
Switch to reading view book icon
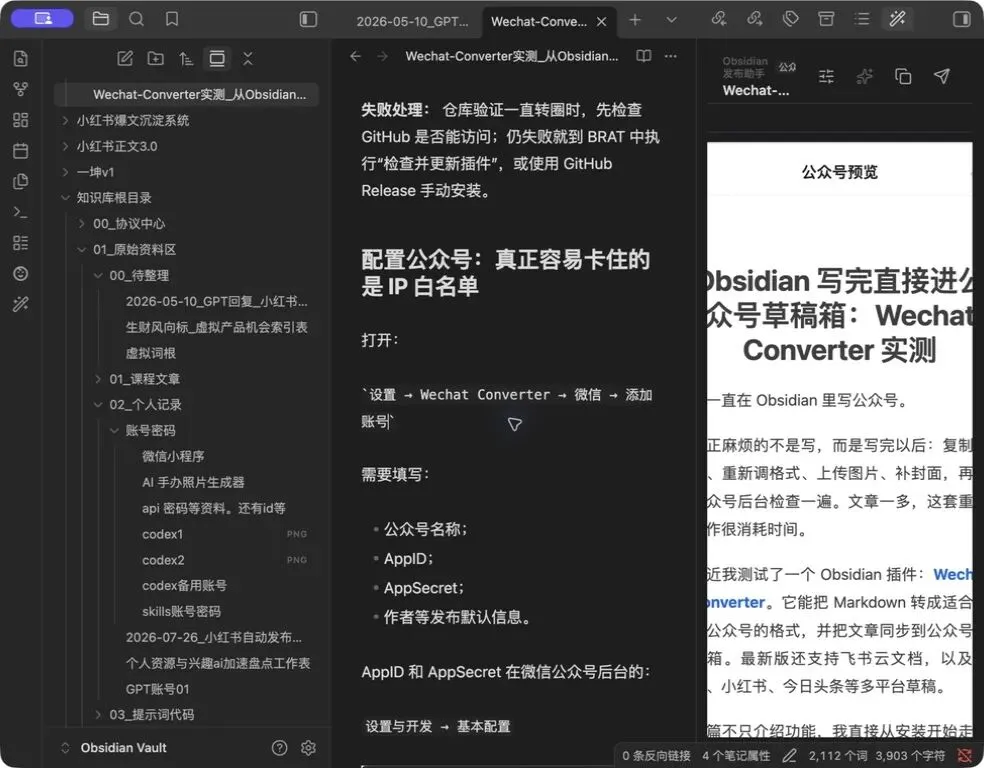click(644, 56)
